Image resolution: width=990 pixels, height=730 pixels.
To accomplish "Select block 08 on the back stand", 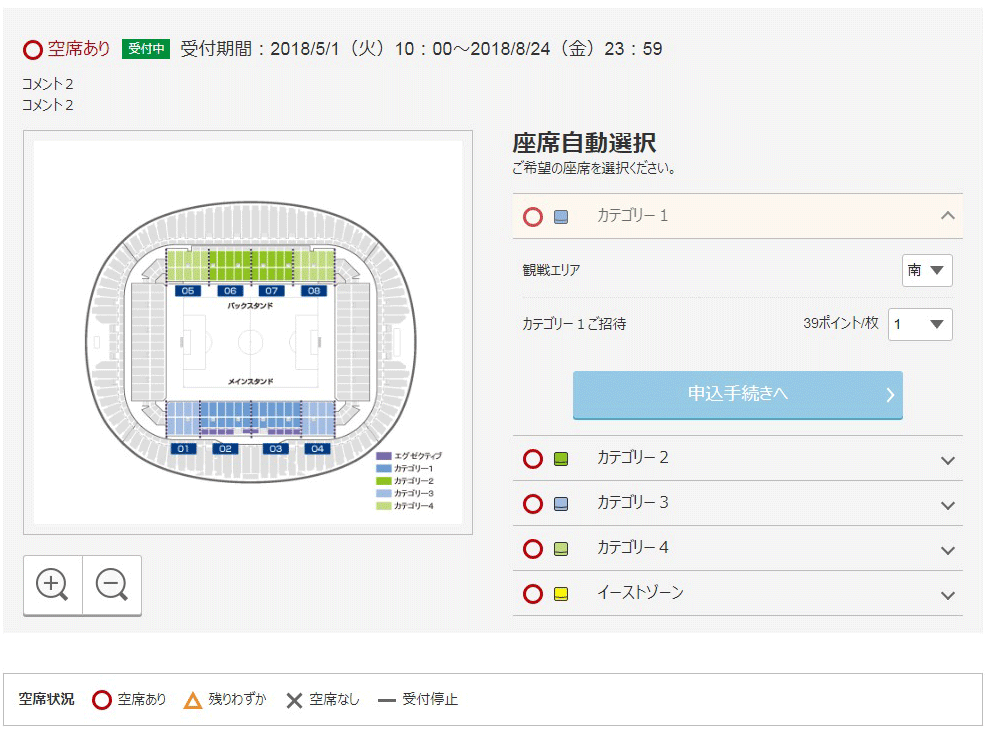I will click(x=314, y=290).
